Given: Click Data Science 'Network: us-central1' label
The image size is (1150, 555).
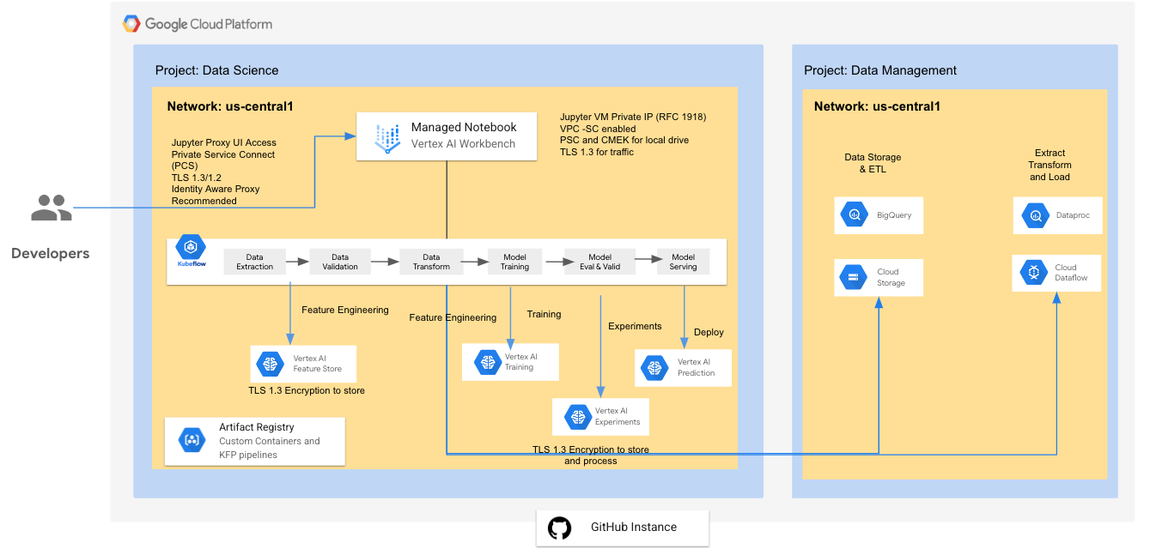Looking at the screenshot, I should coord(230,106).
